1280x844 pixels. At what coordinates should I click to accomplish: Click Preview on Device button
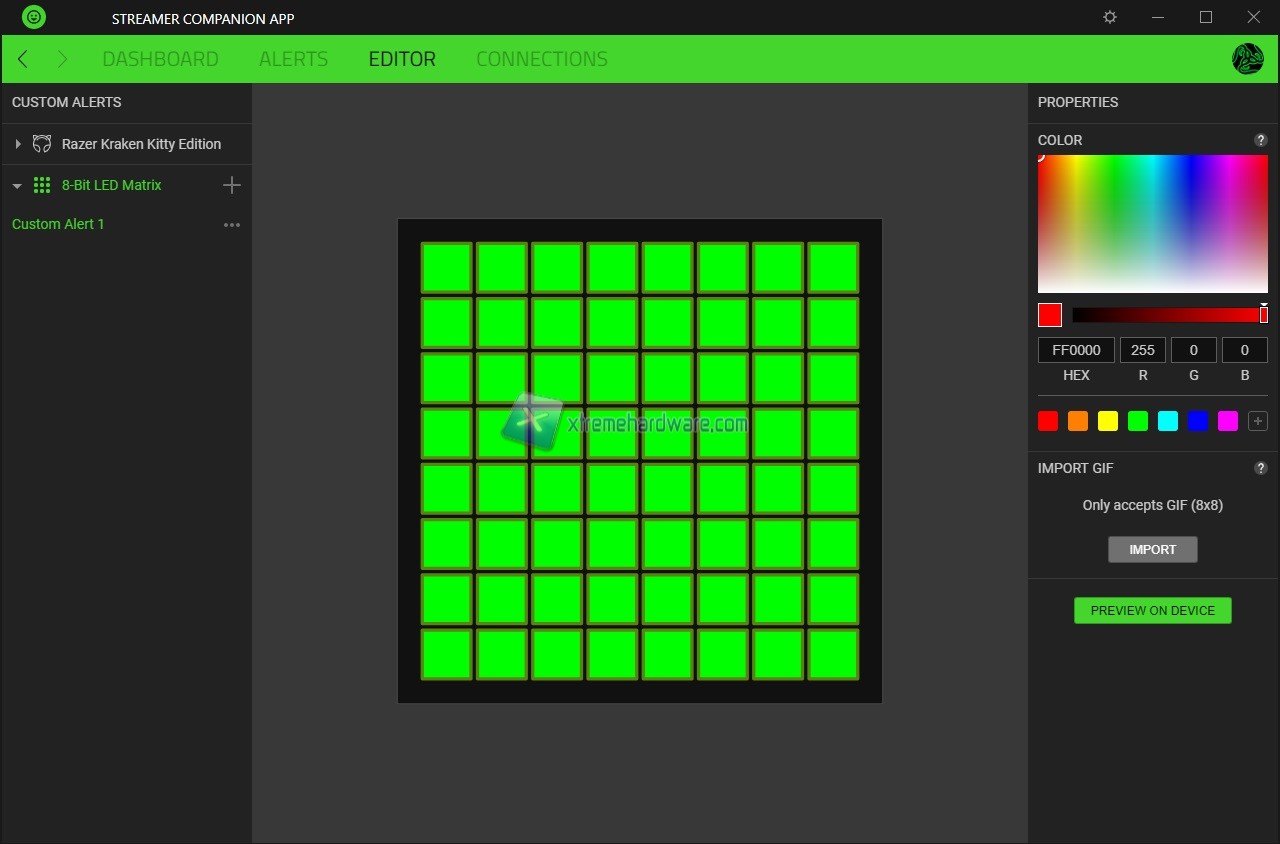point(1152,610)
